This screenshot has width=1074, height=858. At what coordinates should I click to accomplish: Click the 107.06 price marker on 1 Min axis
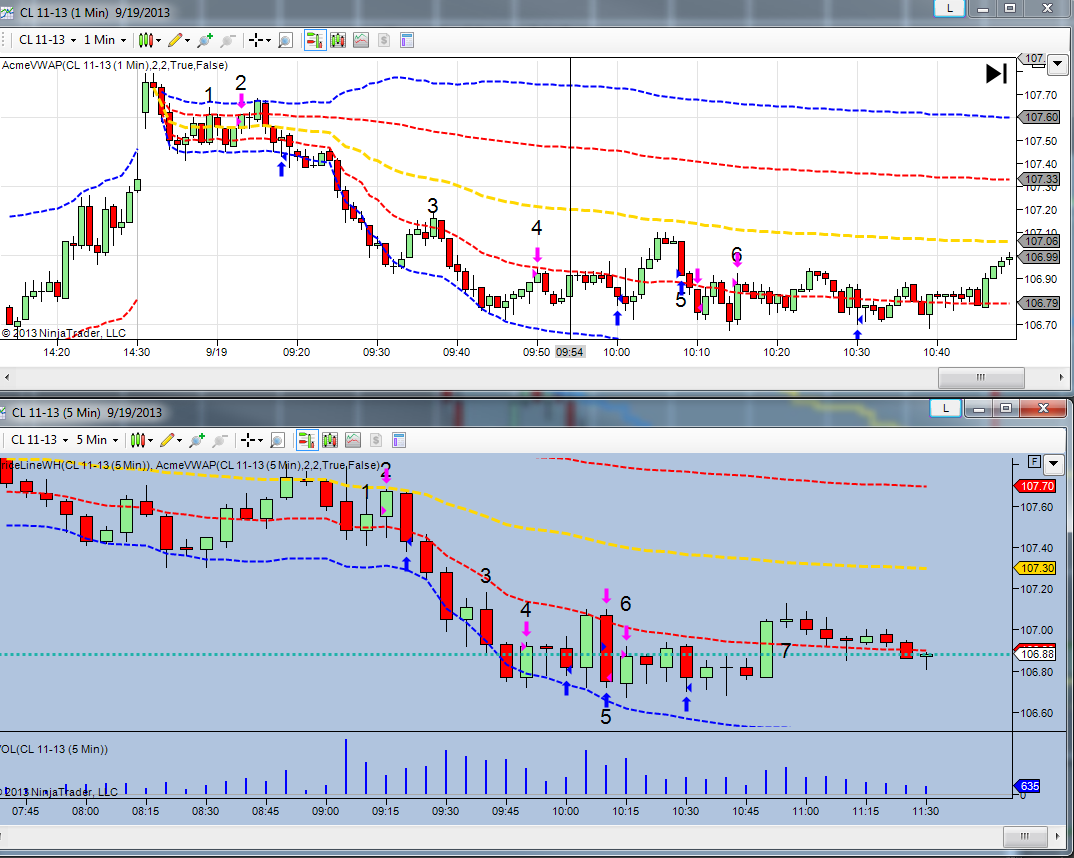click(x=1040, y=241)
